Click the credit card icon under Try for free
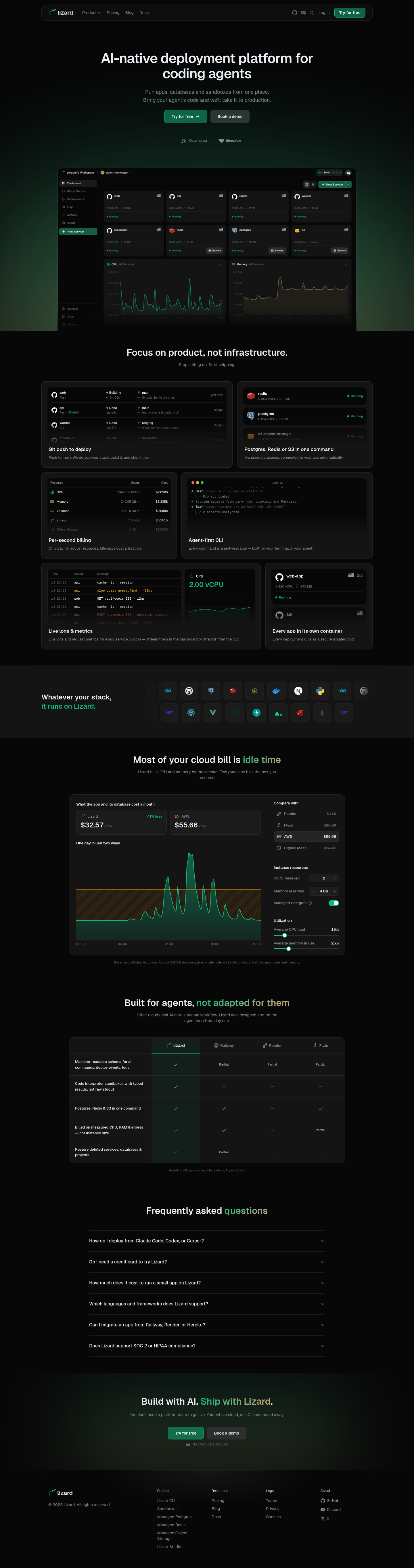This screenshot has width=414, height=1568. (187, 1444)
